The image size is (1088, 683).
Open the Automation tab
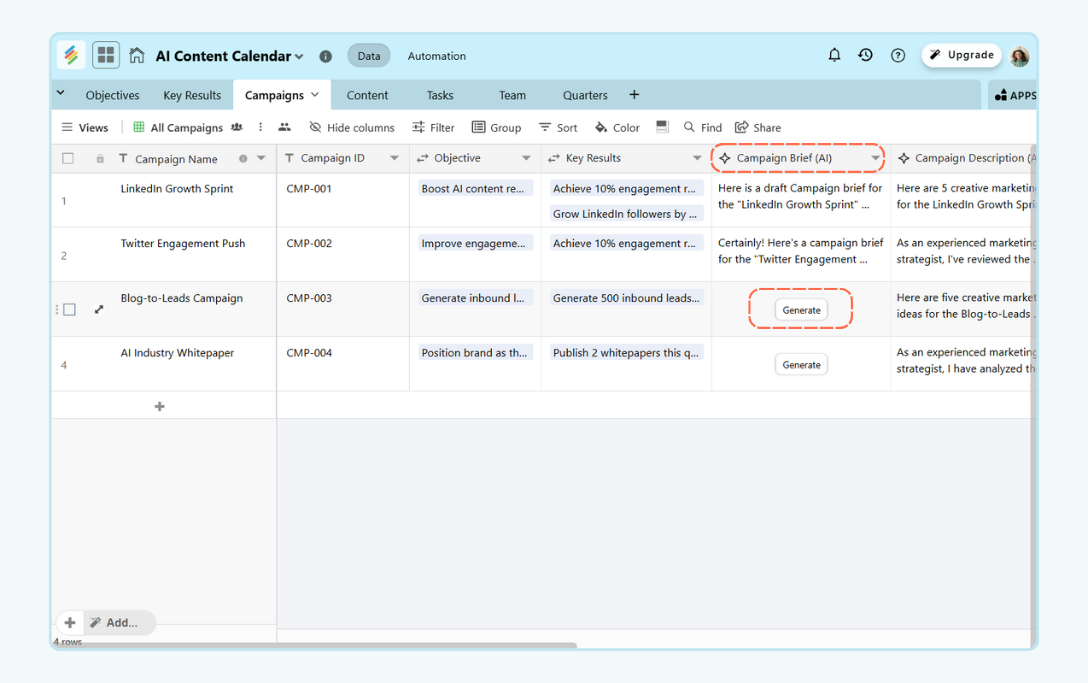[x=436, y=56]
